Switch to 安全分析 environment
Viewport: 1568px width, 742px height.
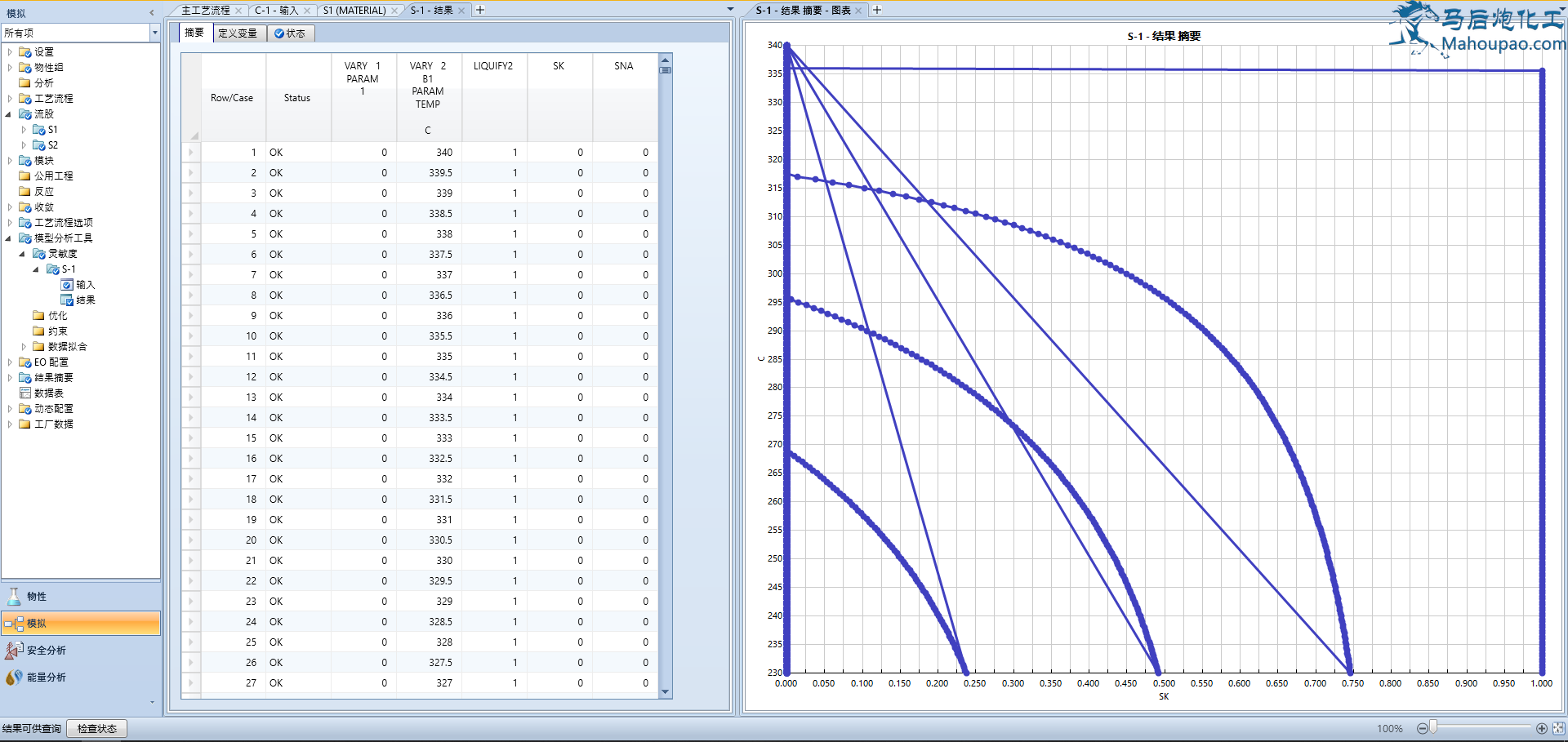coord(81,650)
